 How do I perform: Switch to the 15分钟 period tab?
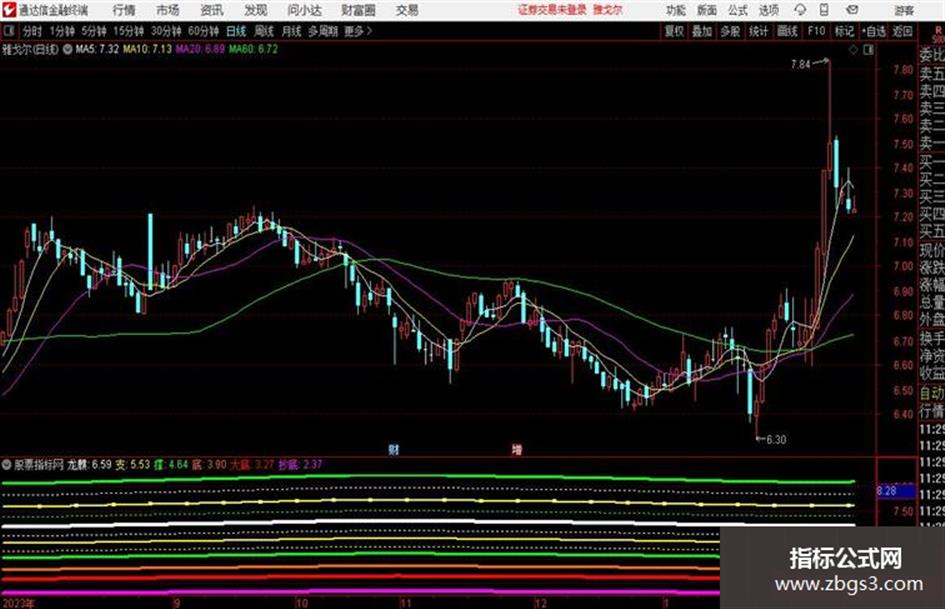128,31
